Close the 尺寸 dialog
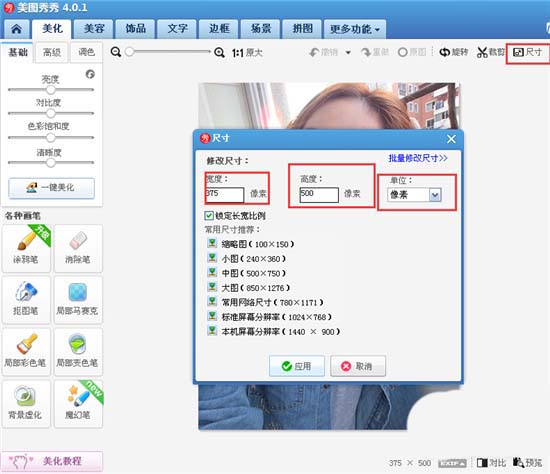This screenshot has width=550, height=474. click(x=451, y=139)
